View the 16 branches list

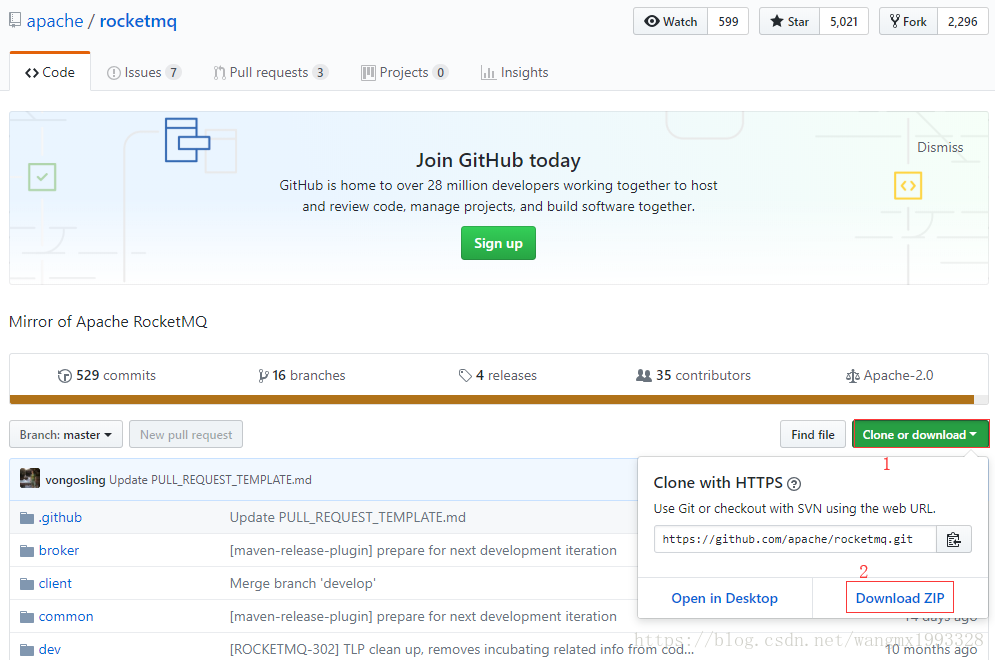pyautogui.click(x=301, y=375)
